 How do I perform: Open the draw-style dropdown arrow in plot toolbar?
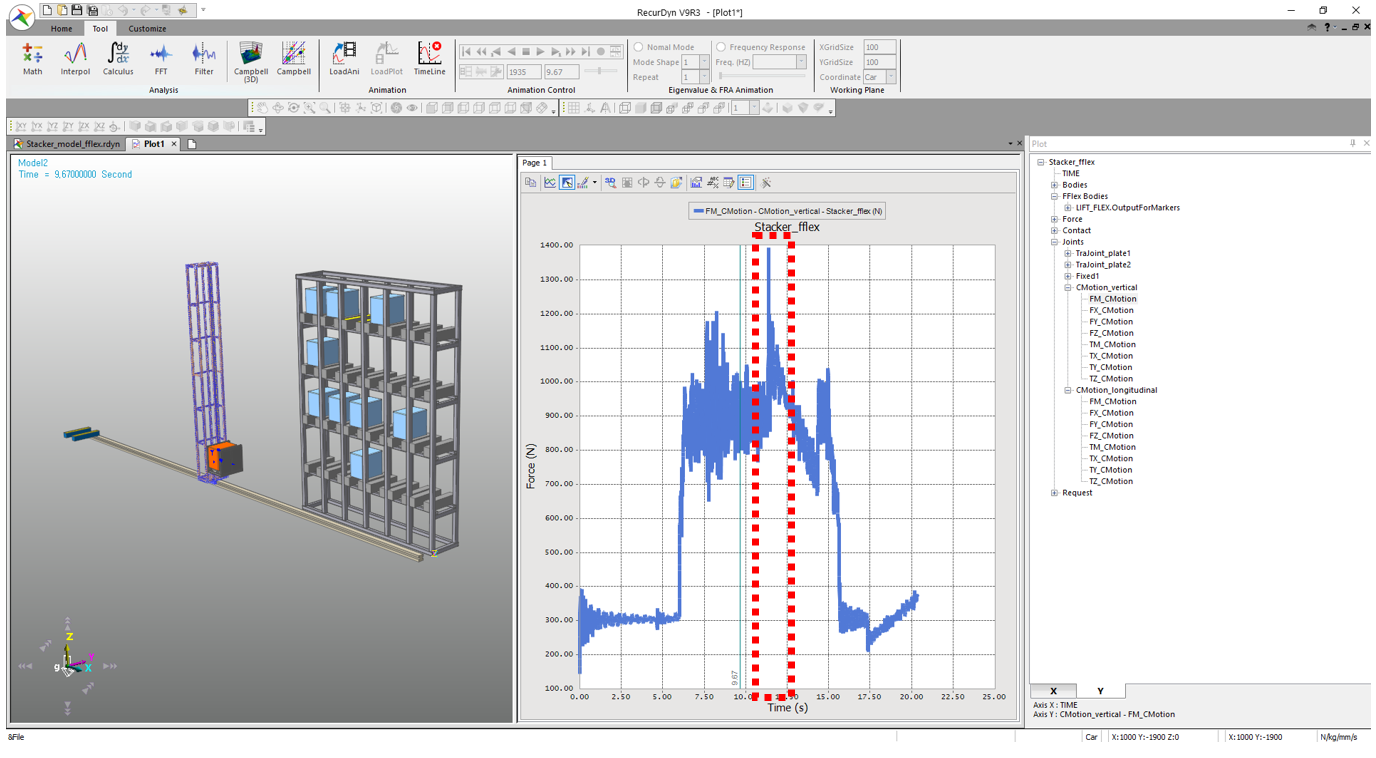[594, 183]
